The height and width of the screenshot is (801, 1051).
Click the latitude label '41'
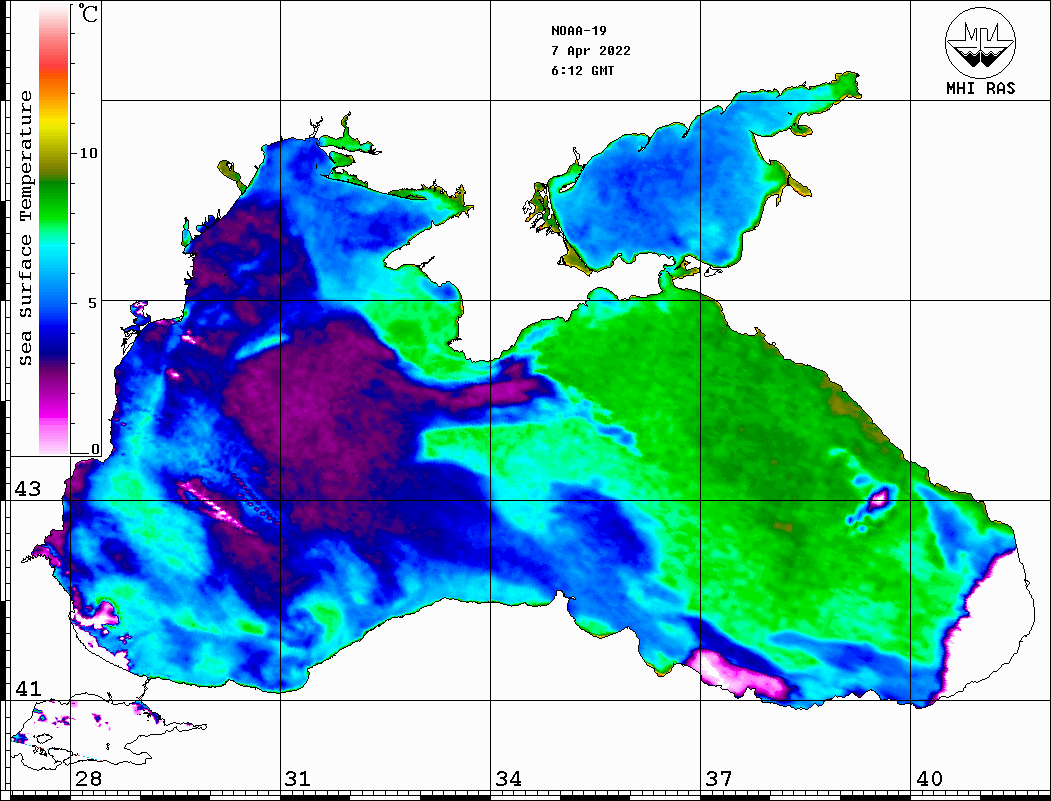(28, 688)
